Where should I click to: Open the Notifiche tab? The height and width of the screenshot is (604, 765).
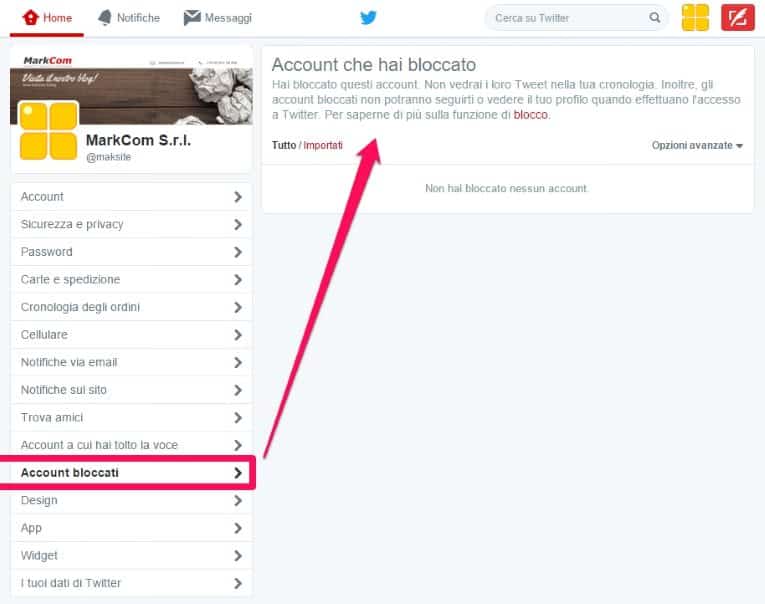pyautogui.click(x=129, y=18)
